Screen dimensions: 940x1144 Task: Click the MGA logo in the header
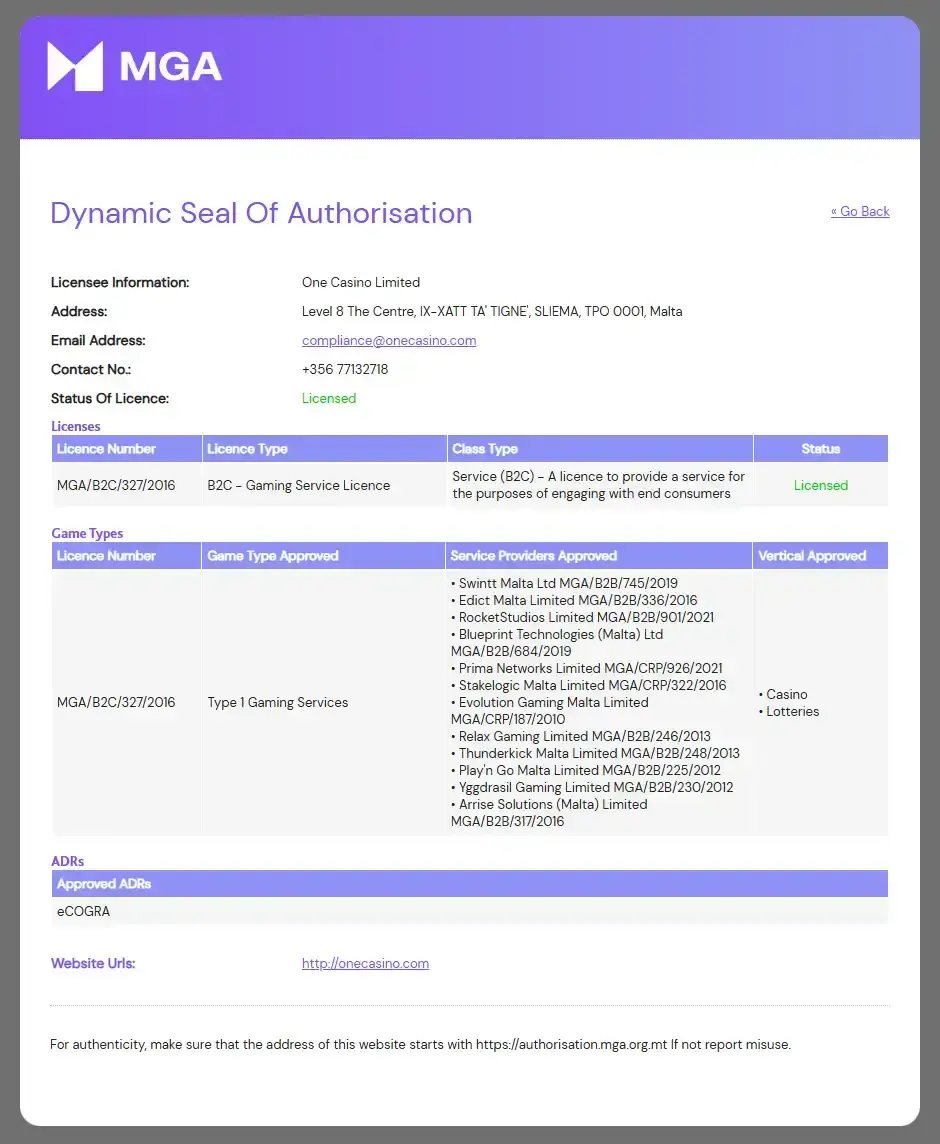(x=134, y=66)
